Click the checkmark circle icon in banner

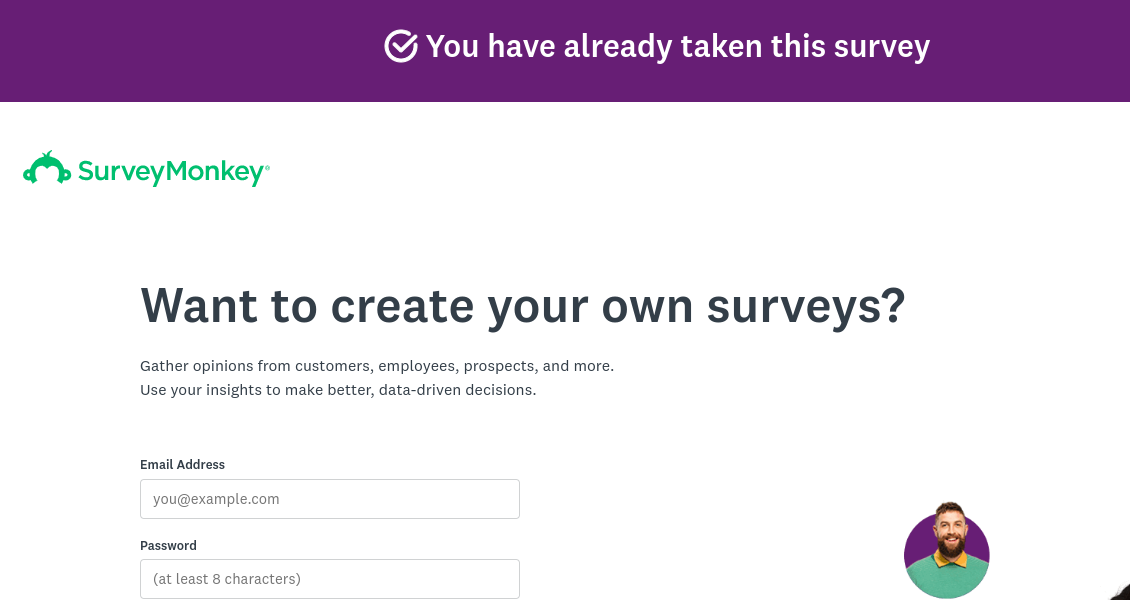point(401,46)
